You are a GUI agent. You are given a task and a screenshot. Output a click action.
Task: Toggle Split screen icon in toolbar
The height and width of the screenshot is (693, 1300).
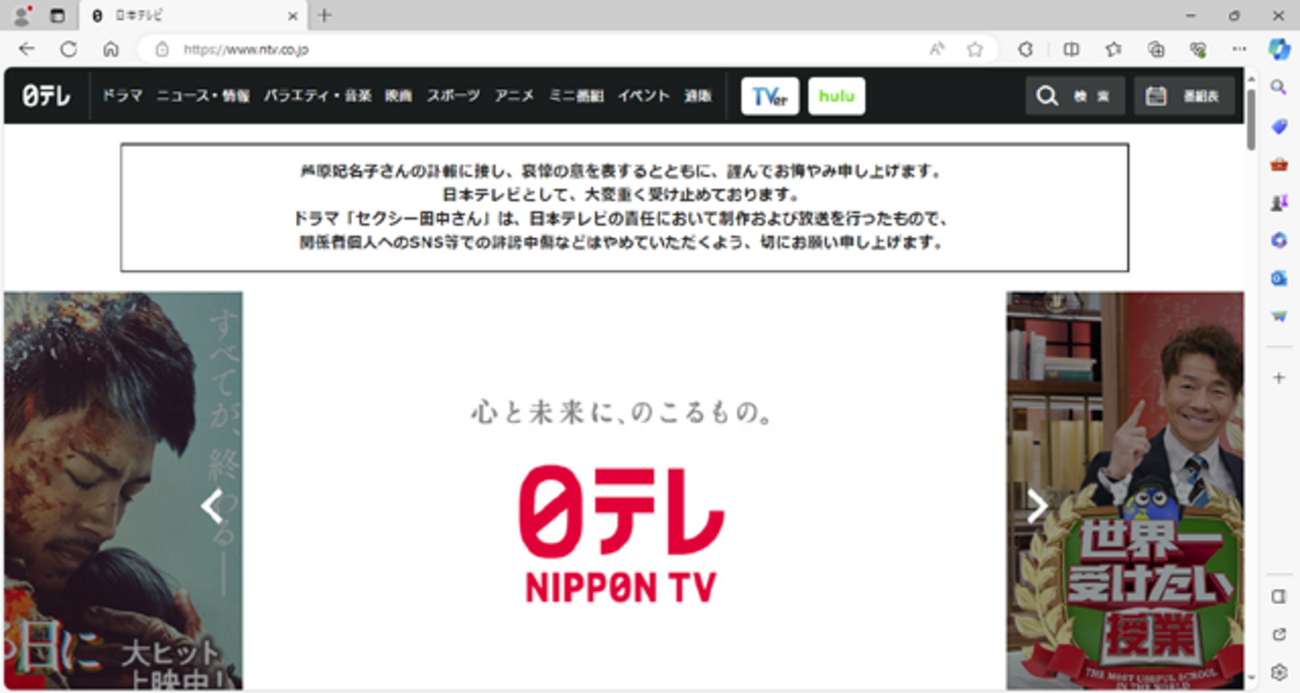pyautogui.click(x=1071, y=49)
